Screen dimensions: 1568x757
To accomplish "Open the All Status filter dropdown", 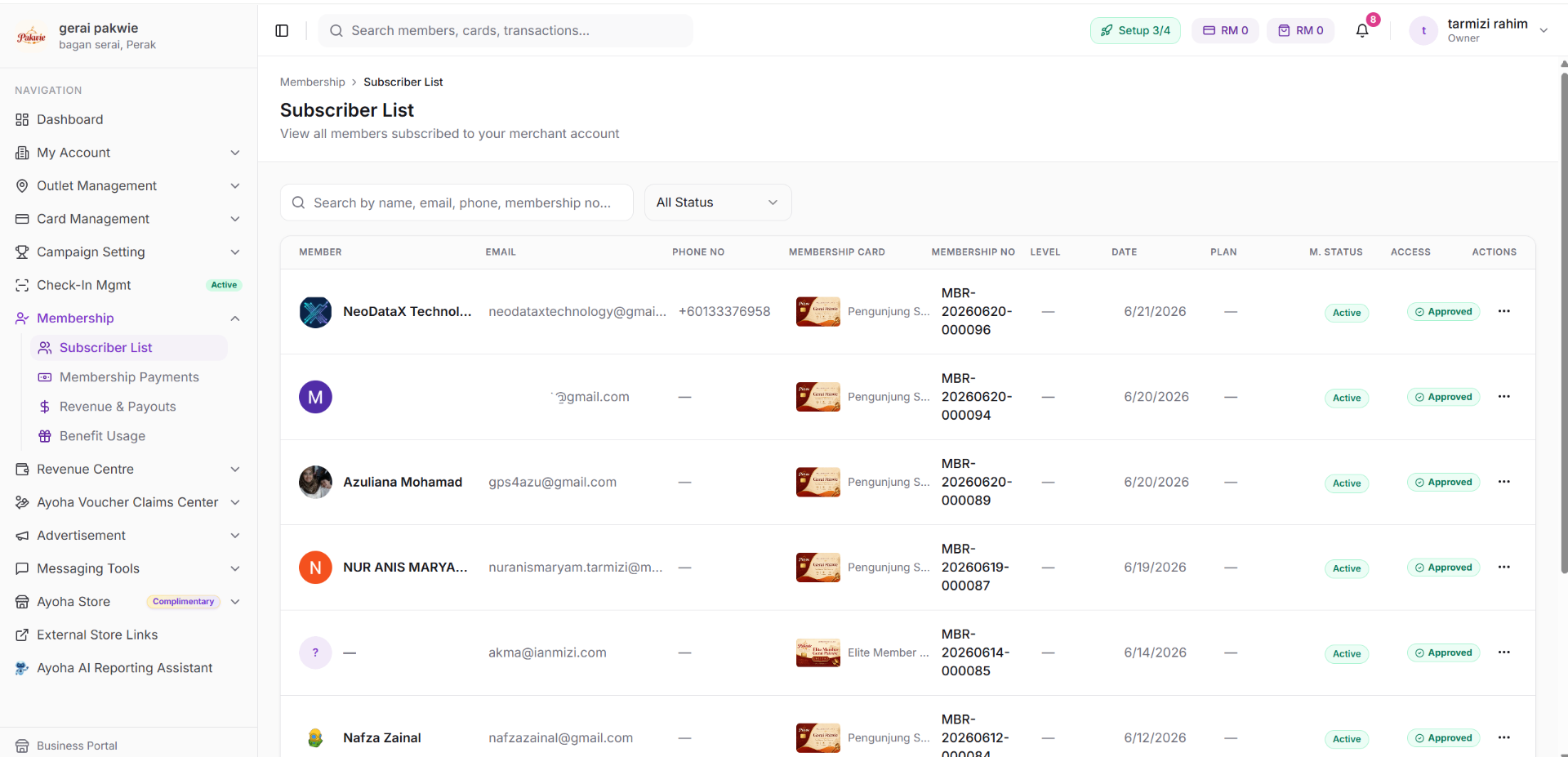I will (718, 203).
